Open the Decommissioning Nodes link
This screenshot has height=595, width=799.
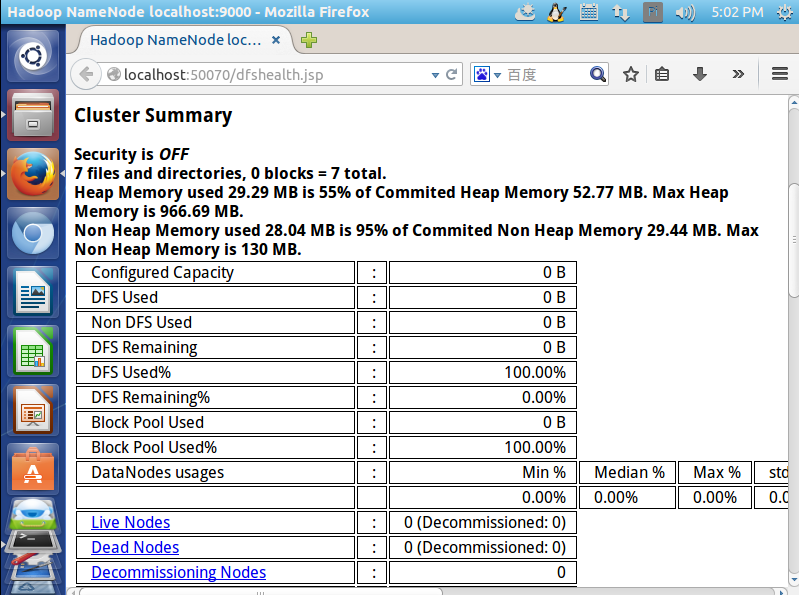[x=178, y=572]
